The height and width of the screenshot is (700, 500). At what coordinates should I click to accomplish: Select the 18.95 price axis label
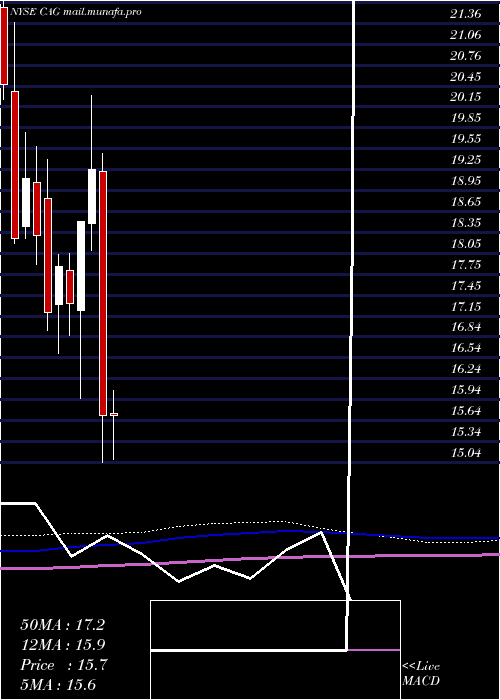(x=466, y=181)
